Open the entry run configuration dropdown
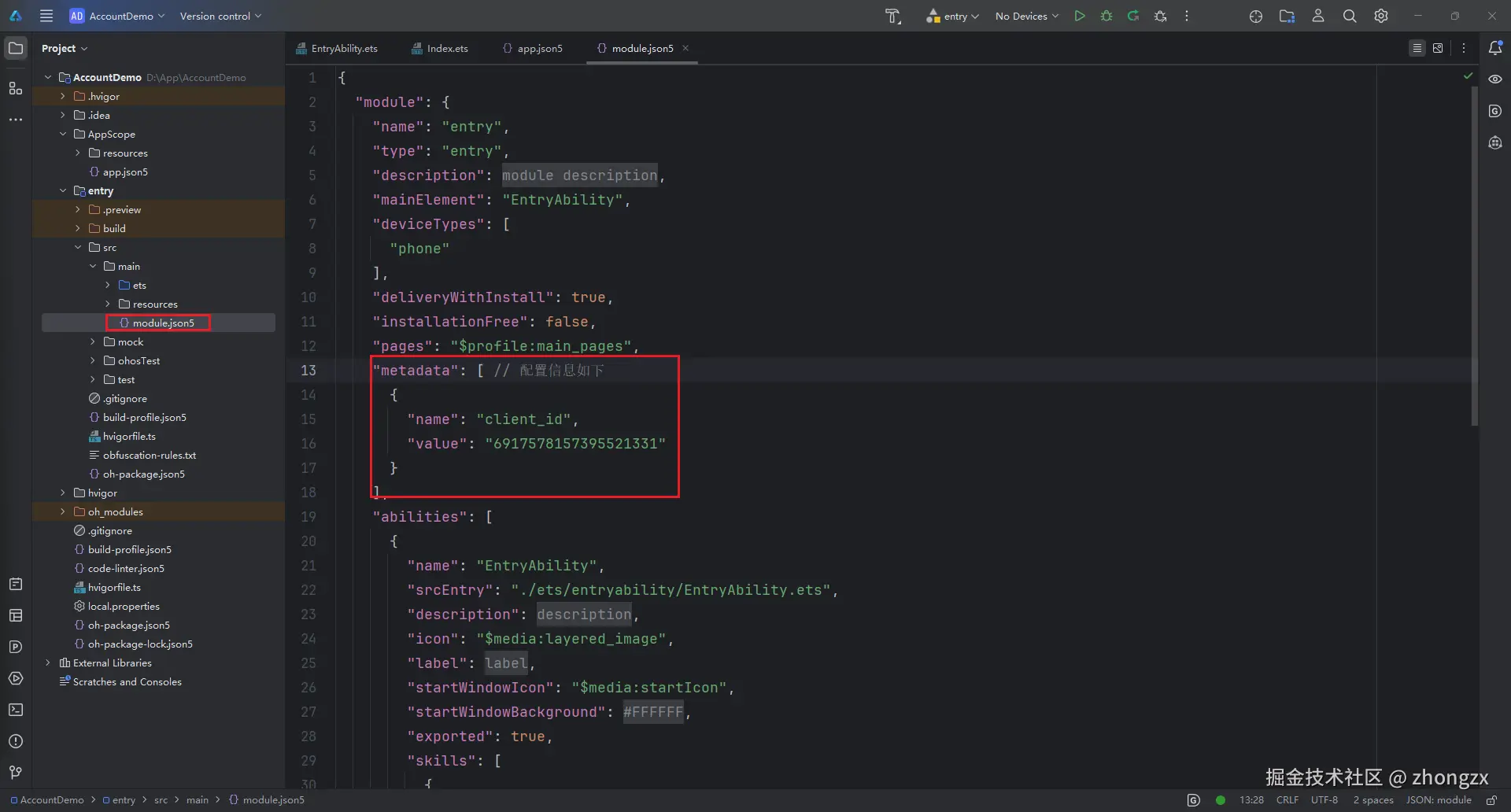 pyautogui.click(x=952, y=16)
